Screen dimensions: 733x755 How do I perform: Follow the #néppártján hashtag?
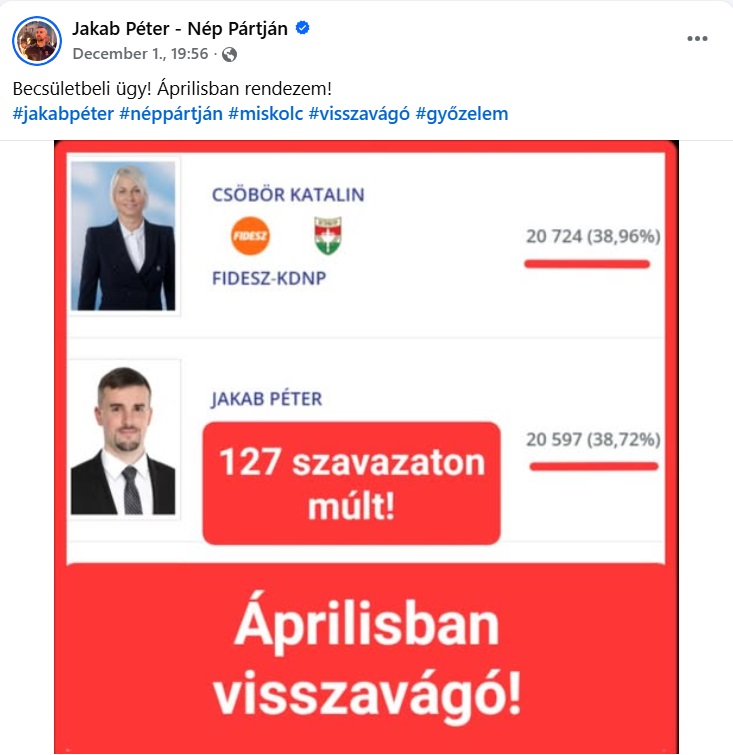pos(171,114)
